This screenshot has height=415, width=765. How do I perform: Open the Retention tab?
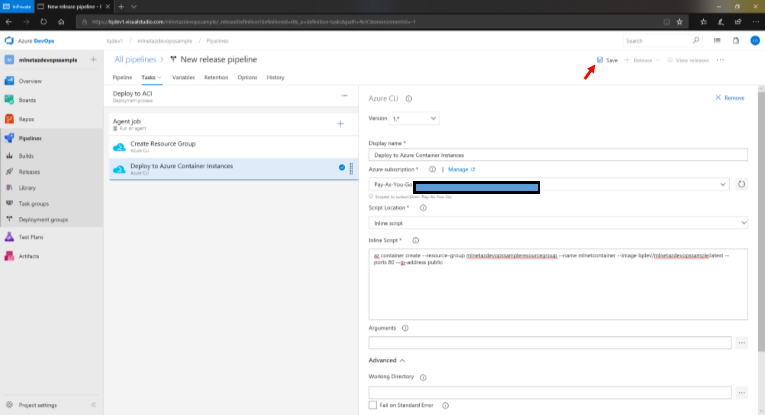tap(216, 77)
